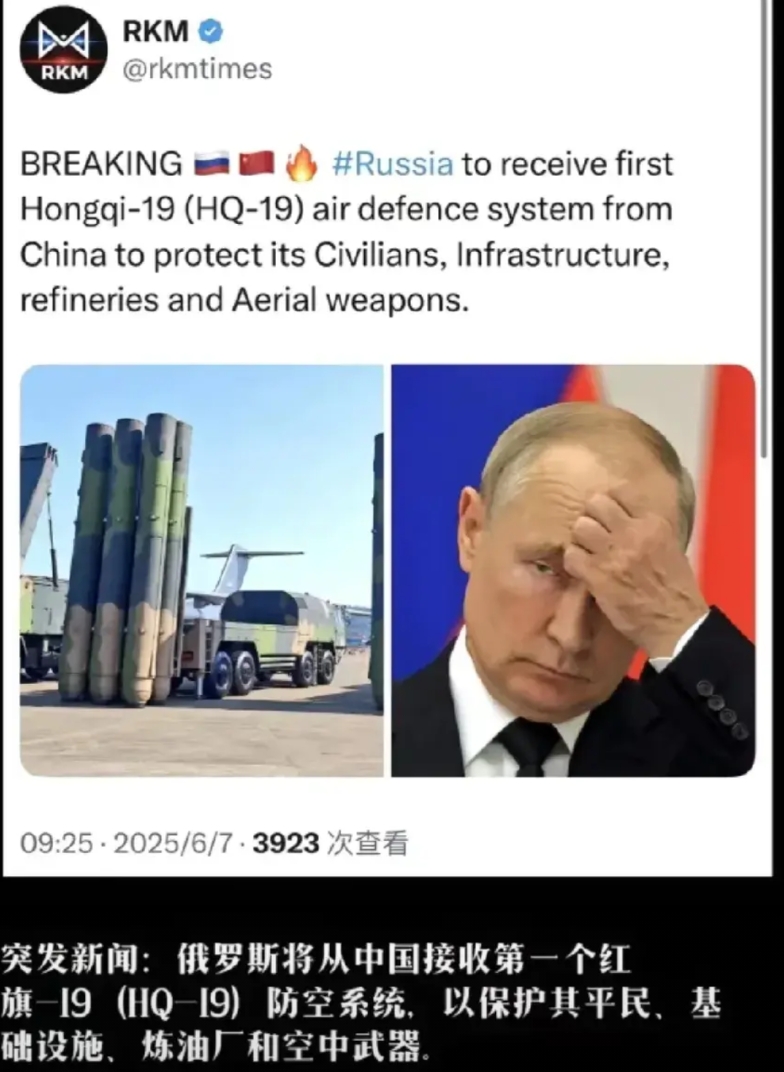Click the blue verified badge
The image size is (784, 1072).
[210, 31]
